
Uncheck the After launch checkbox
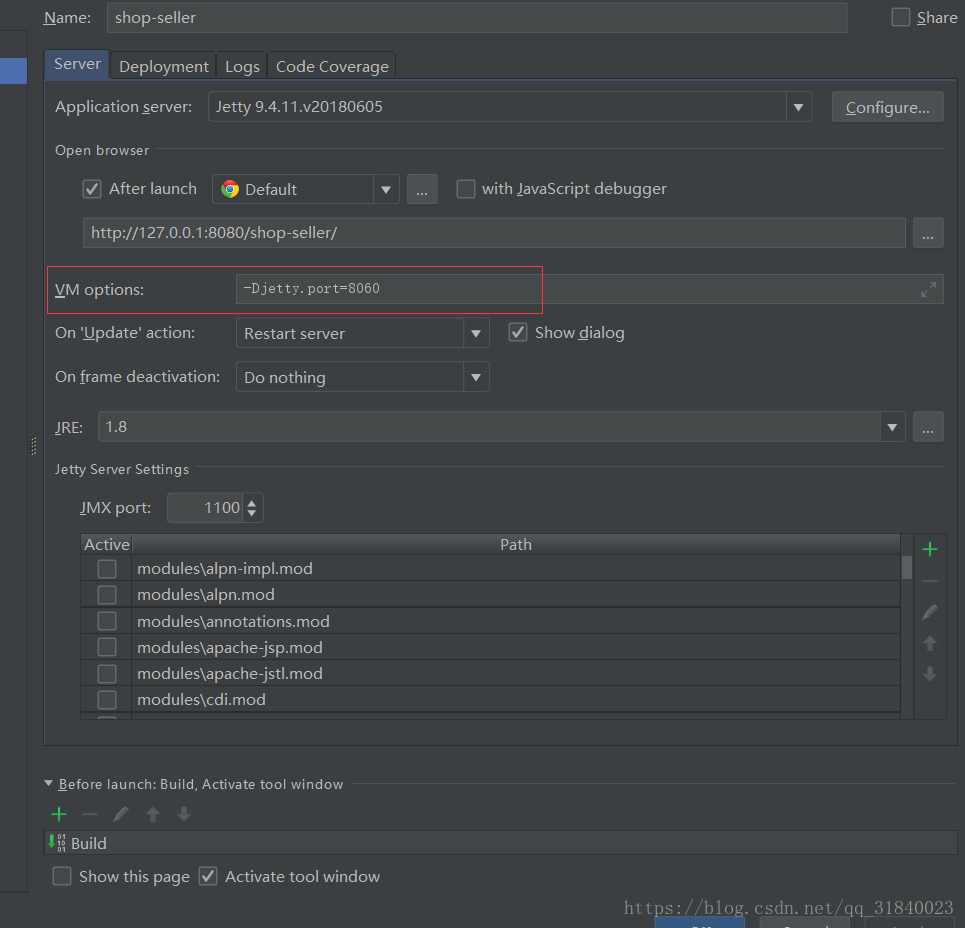[x=92, y=189]
